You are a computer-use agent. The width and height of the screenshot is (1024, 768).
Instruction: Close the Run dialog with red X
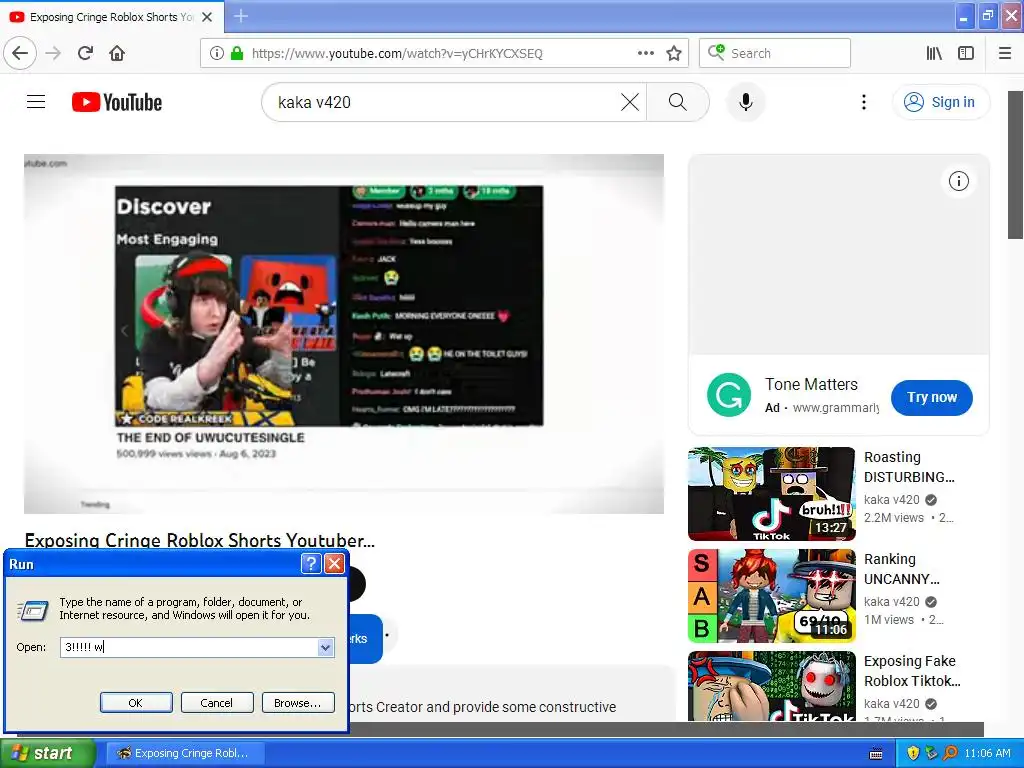click(334, 564)
